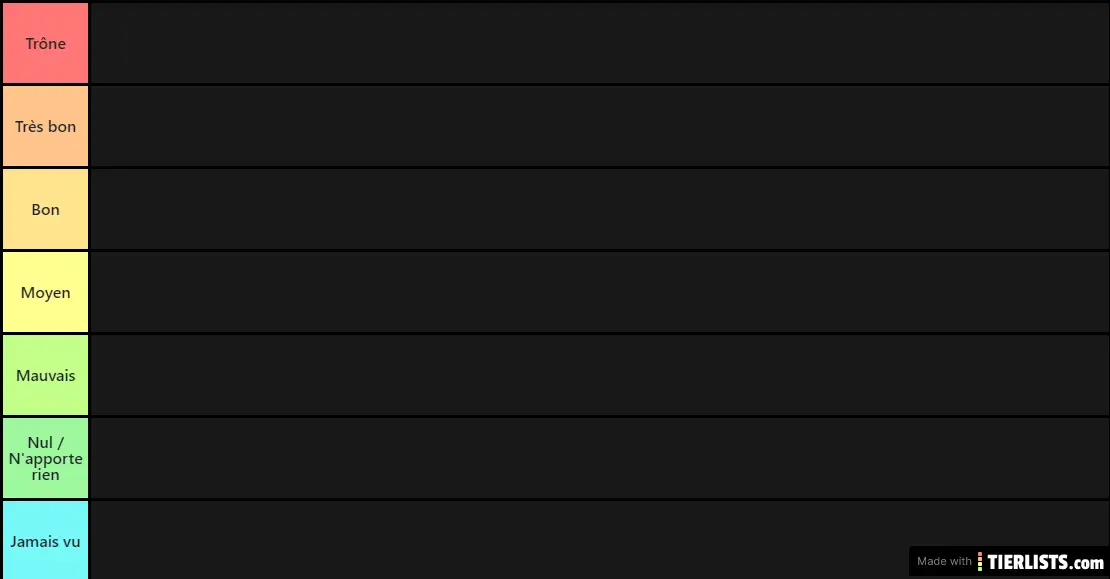Click the "Nul / N'apporte rien" label
1110x579 pixels.
(46, 458)
